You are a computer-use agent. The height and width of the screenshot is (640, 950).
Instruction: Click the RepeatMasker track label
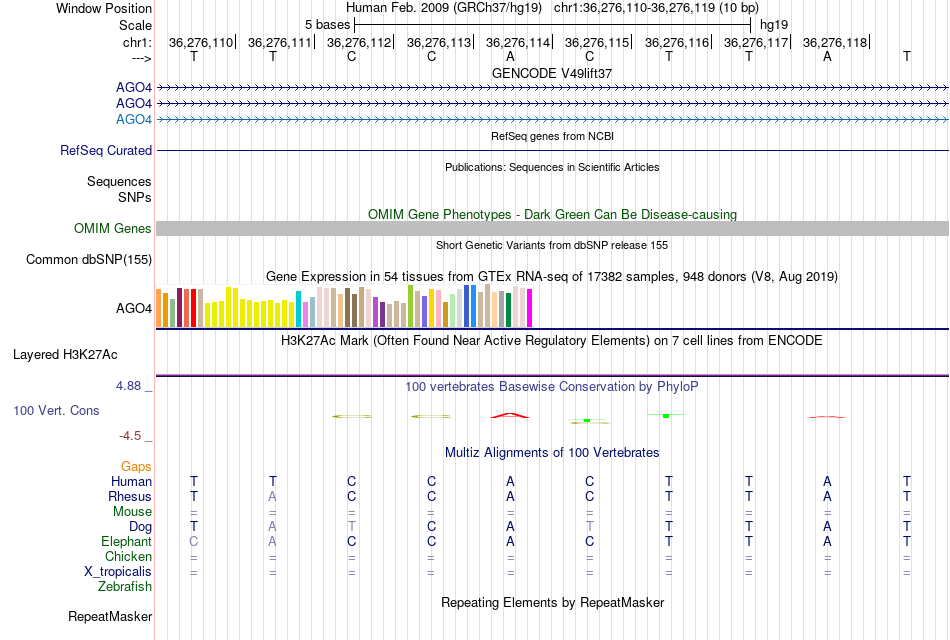click(110, 616)
